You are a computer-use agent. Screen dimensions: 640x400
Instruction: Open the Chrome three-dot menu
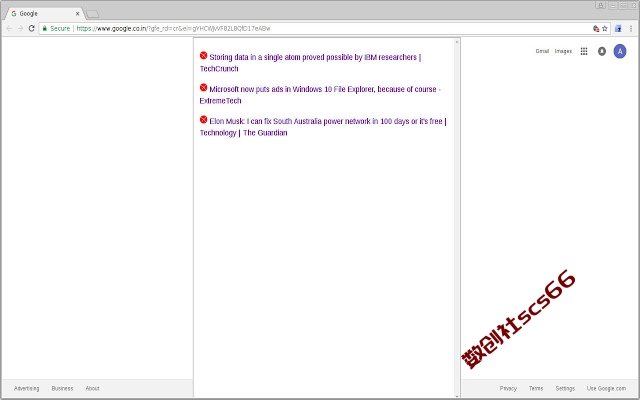coord(631,28)
